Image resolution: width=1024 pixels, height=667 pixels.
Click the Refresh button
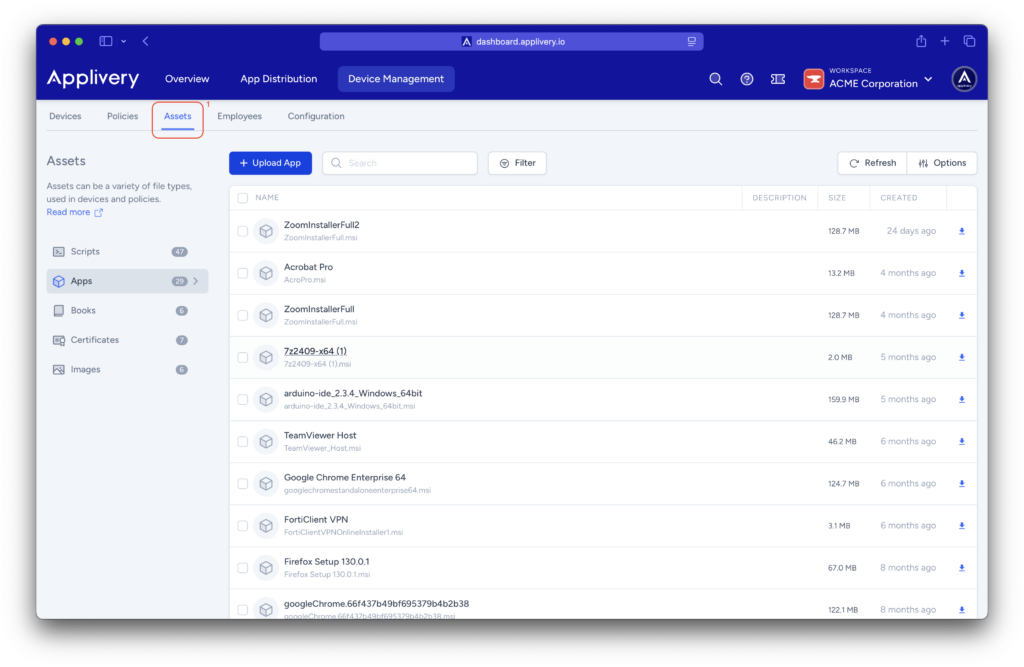[x=872, y=163]
